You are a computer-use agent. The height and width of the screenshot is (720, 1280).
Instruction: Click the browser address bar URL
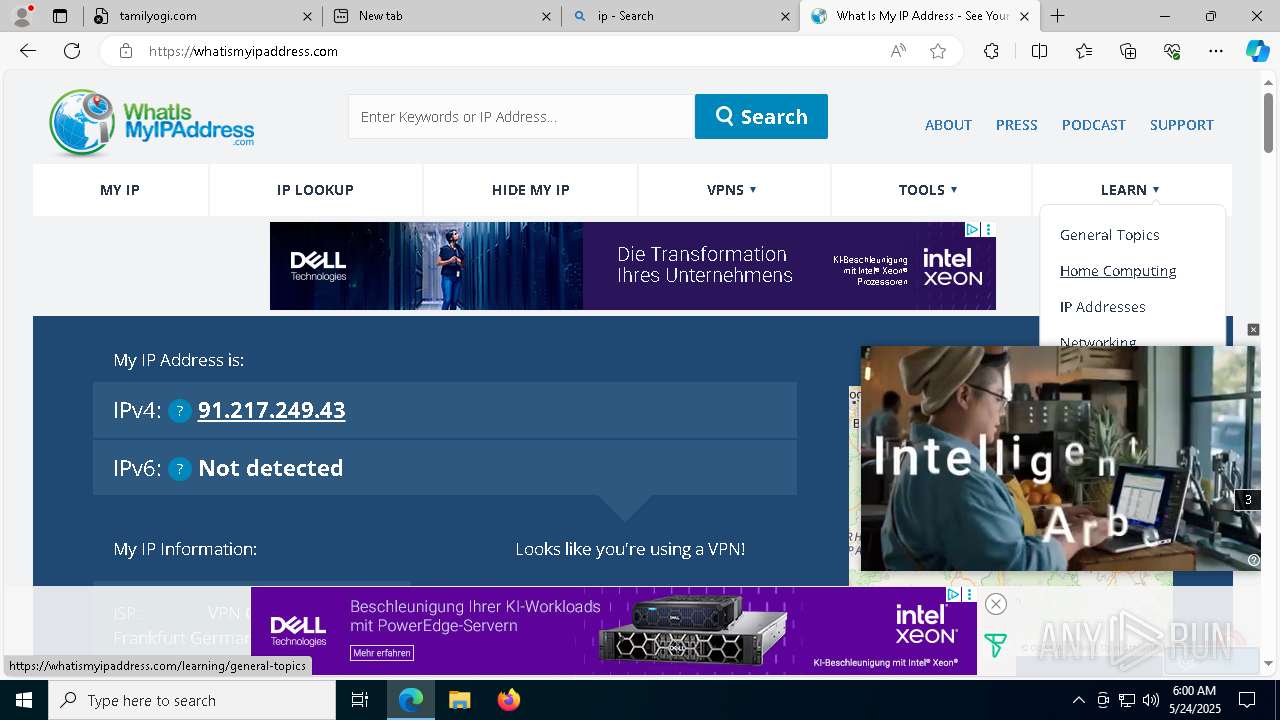243,51
